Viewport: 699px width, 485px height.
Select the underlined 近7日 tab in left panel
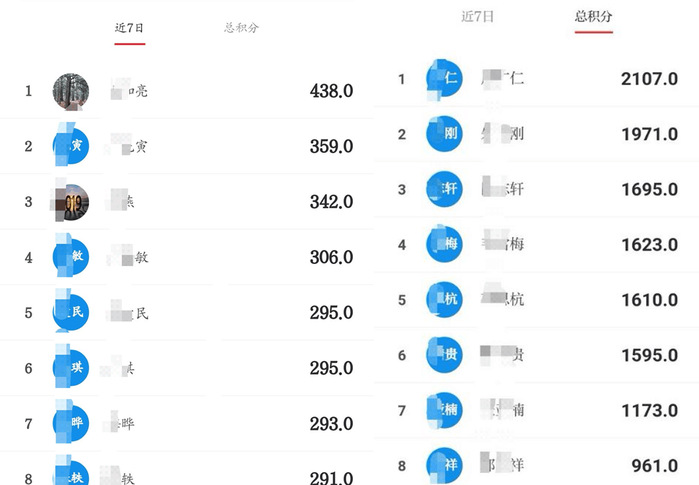click(130, 28)
